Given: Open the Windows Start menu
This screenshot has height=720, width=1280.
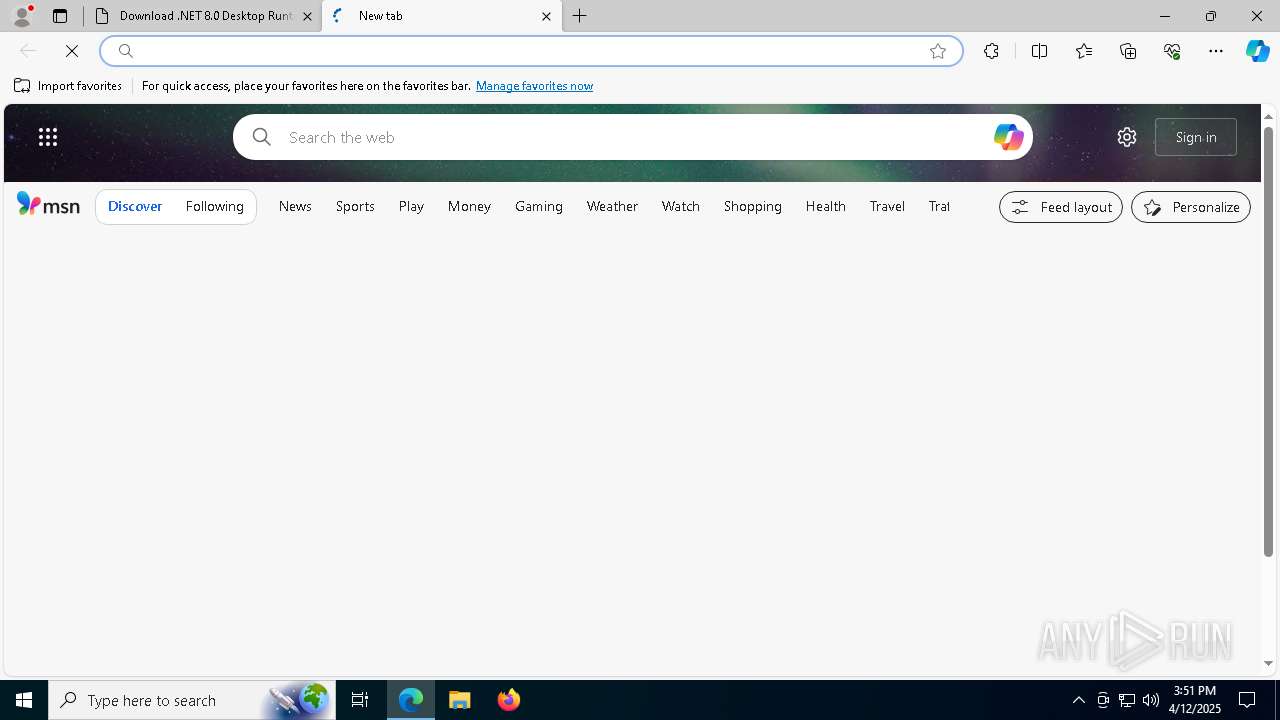Looking at the screenshot, I should 24,700.
